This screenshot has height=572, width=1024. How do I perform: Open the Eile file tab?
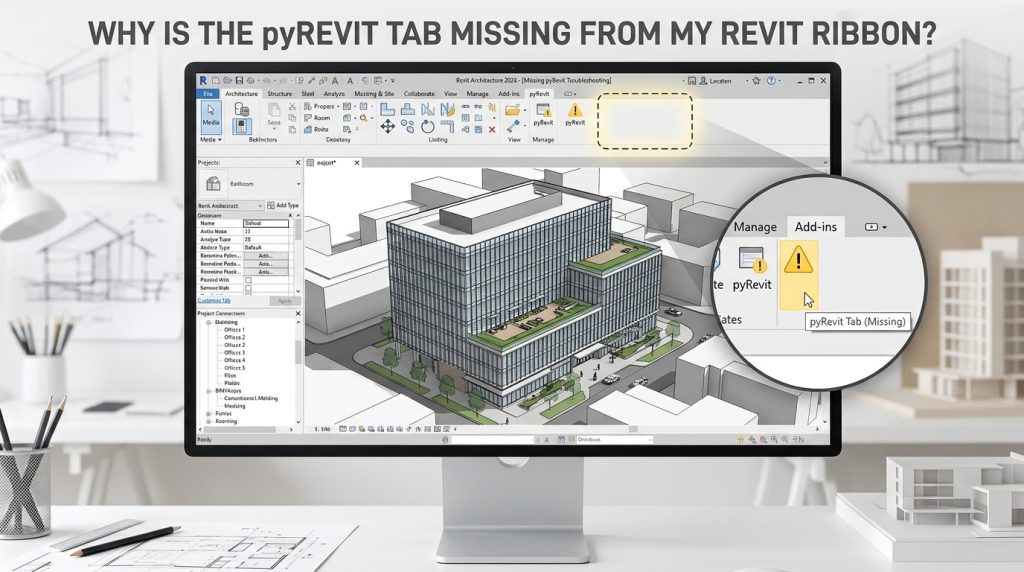208,94
